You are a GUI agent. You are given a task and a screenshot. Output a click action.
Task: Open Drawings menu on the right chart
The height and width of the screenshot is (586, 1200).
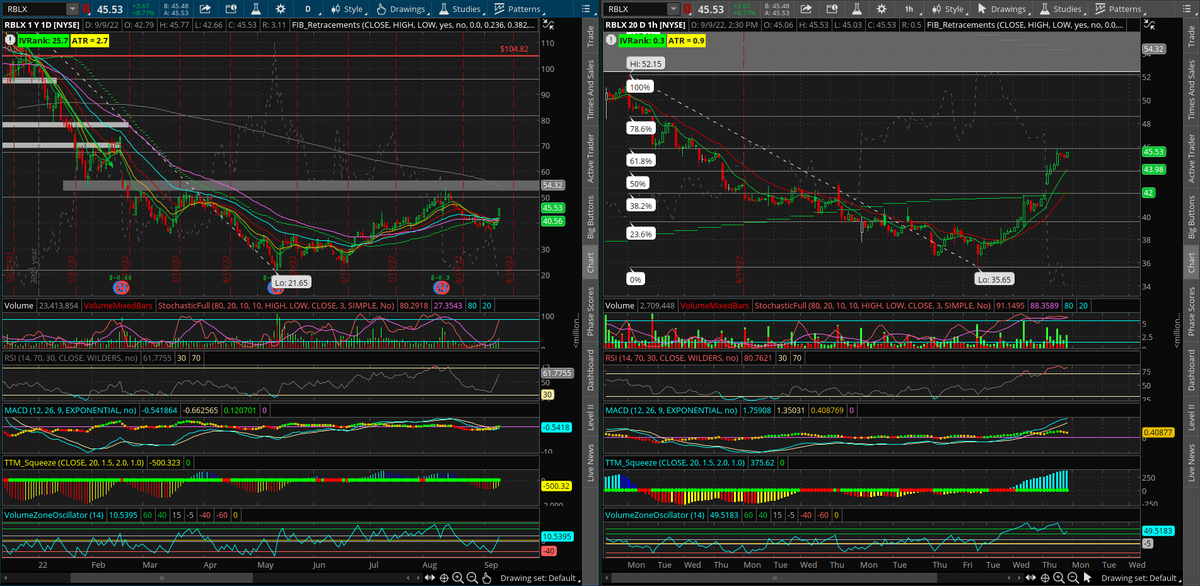pyautogui.click(x=1004, y=9)
